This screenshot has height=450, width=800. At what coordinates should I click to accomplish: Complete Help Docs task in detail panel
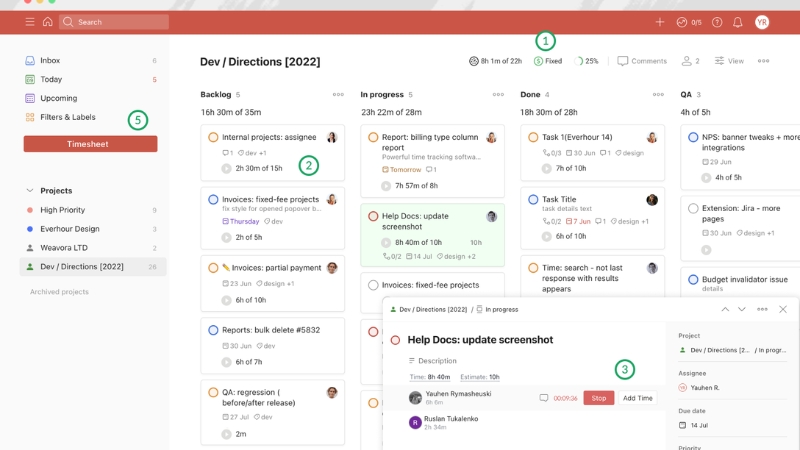[395, 340]
